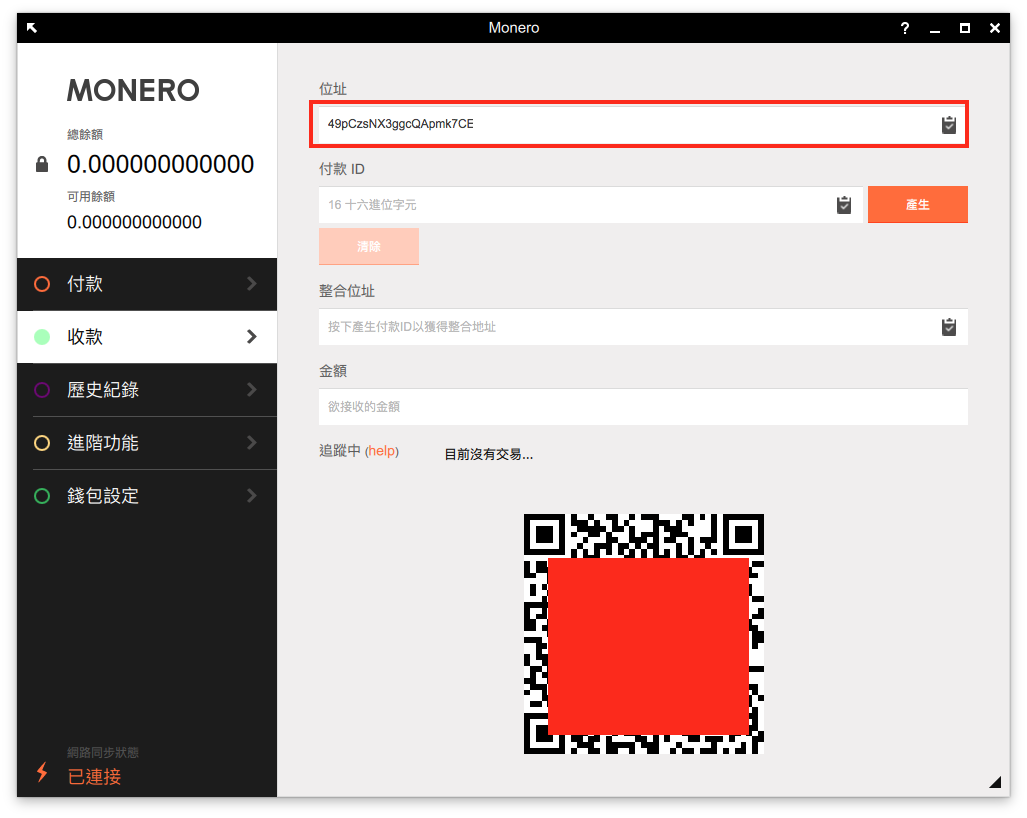Click the 金額 amount input field
The width and height of the screenshot is (1027, 818).
643,407
